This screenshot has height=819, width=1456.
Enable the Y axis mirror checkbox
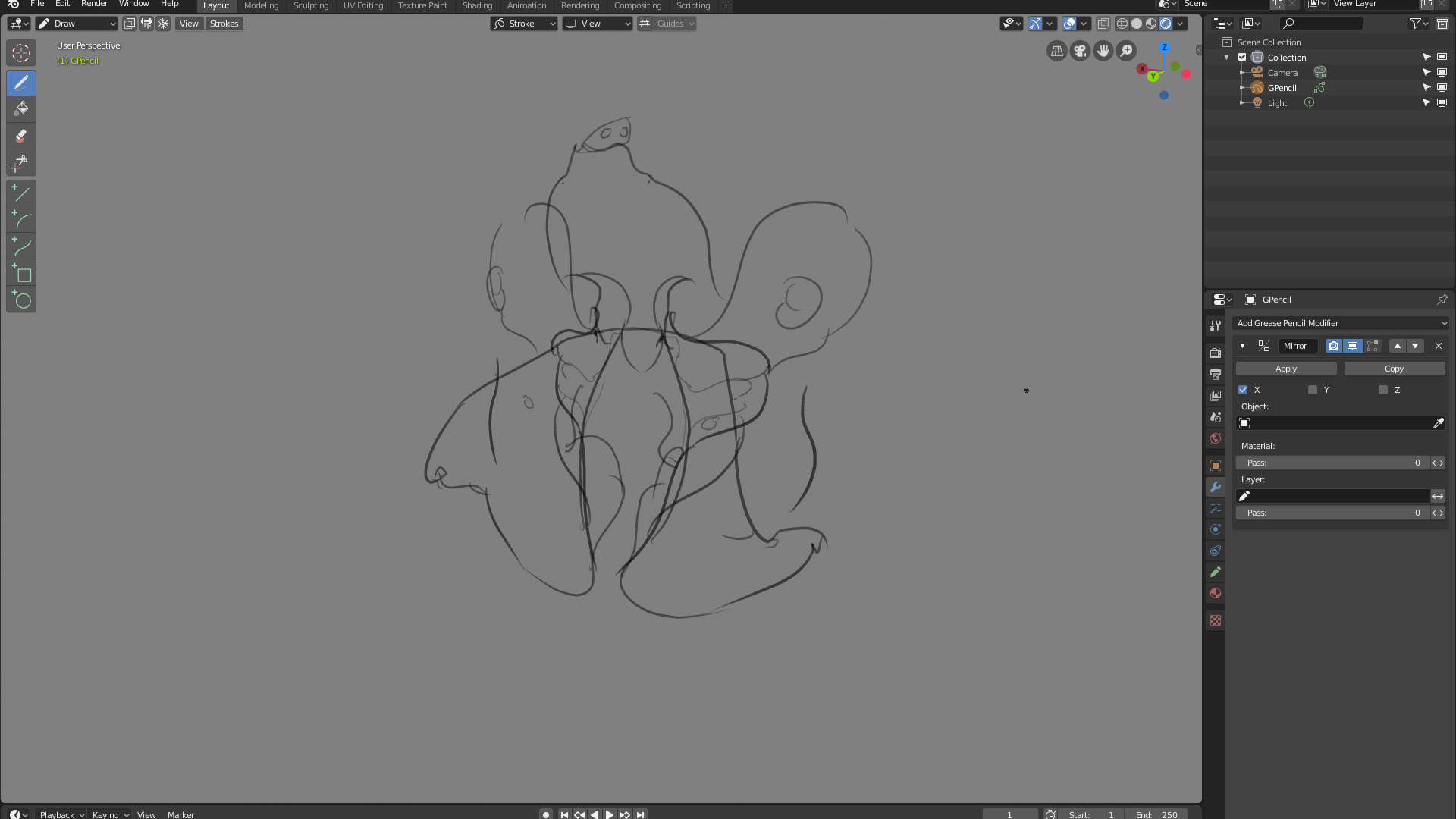[x=1313, y=390]
